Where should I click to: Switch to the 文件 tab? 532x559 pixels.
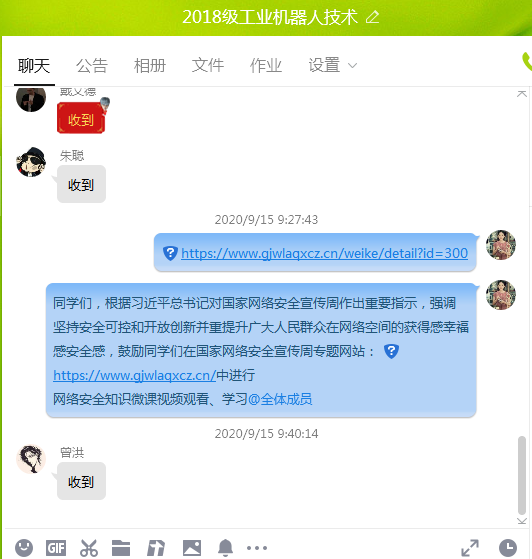208,66
